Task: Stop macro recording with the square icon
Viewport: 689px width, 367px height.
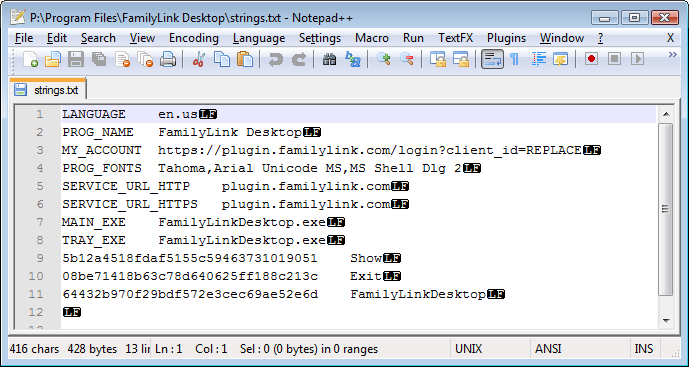Action: [614, 59]
